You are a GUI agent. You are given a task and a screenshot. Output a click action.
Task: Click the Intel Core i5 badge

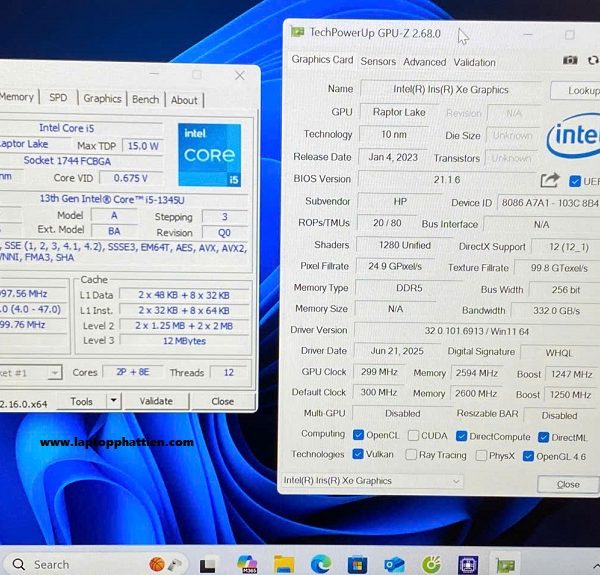pos(209,155)
